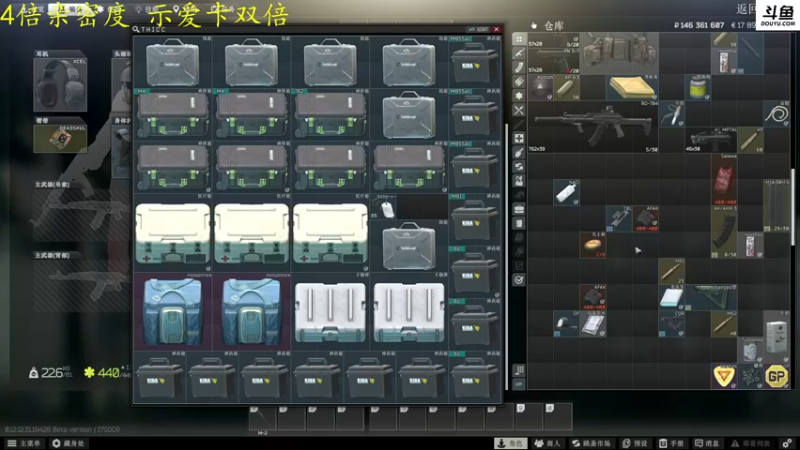The width and height of the screenshot is (800, 450).
Task: Select the tactical chest rig in stash
Action: [x=619, y=54]
